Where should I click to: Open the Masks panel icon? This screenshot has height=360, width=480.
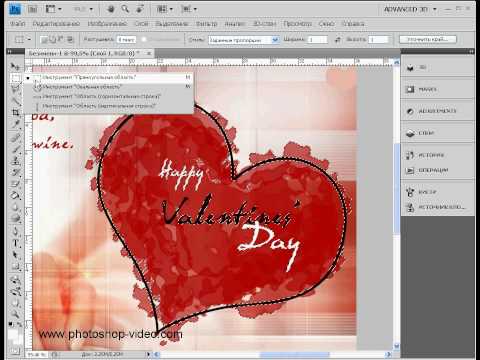coord(410,89)
